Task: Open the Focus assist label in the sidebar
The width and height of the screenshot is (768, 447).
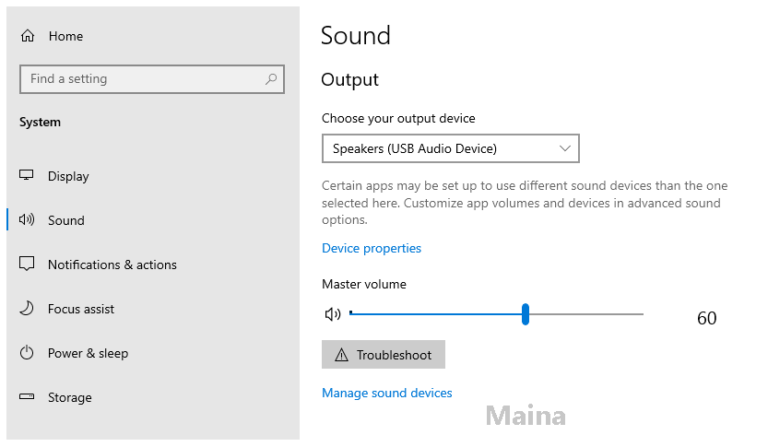Action: [x=83, y=309]
